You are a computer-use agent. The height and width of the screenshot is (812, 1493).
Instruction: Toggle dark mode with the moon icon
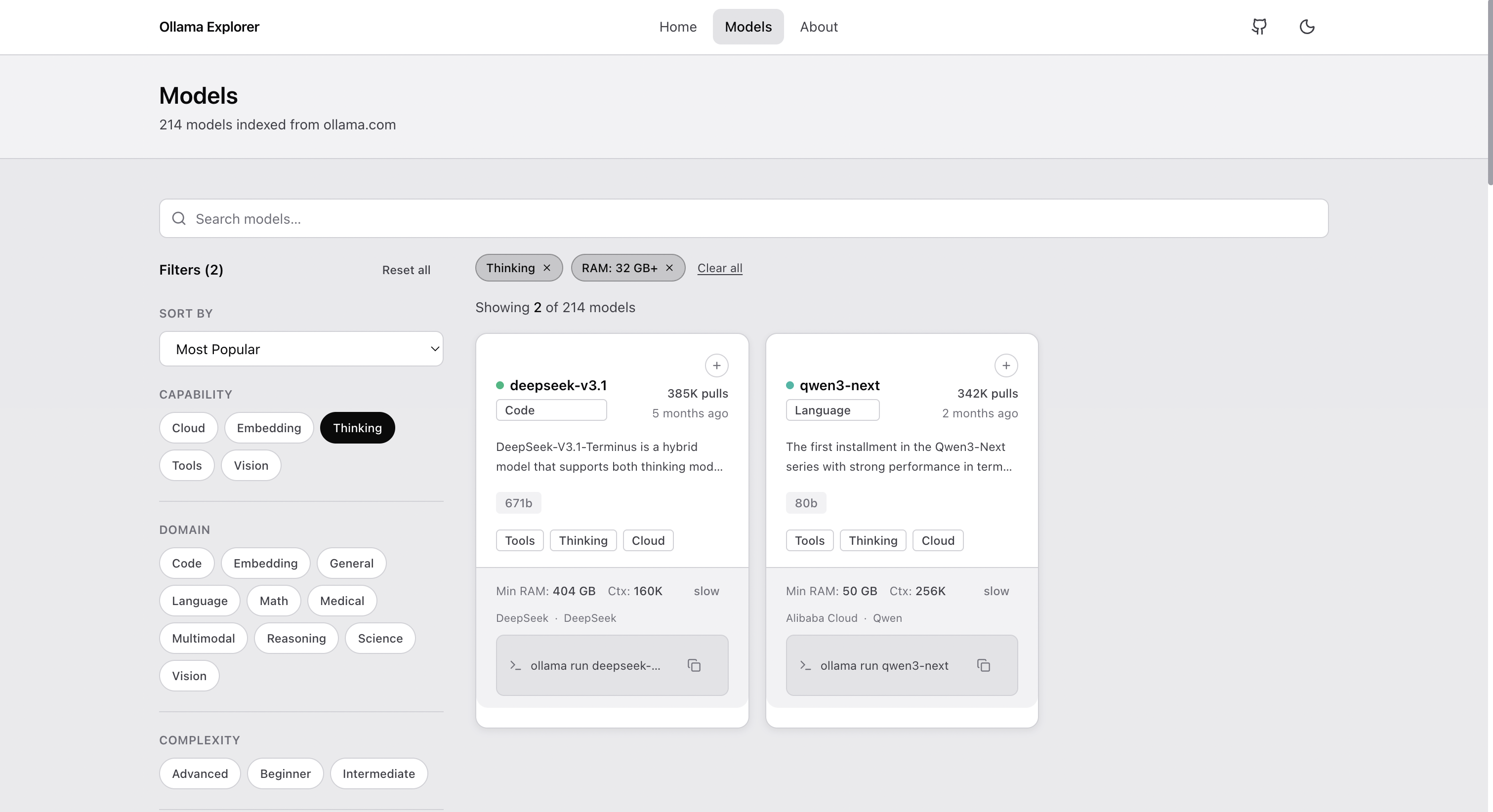coord(1307,27)
